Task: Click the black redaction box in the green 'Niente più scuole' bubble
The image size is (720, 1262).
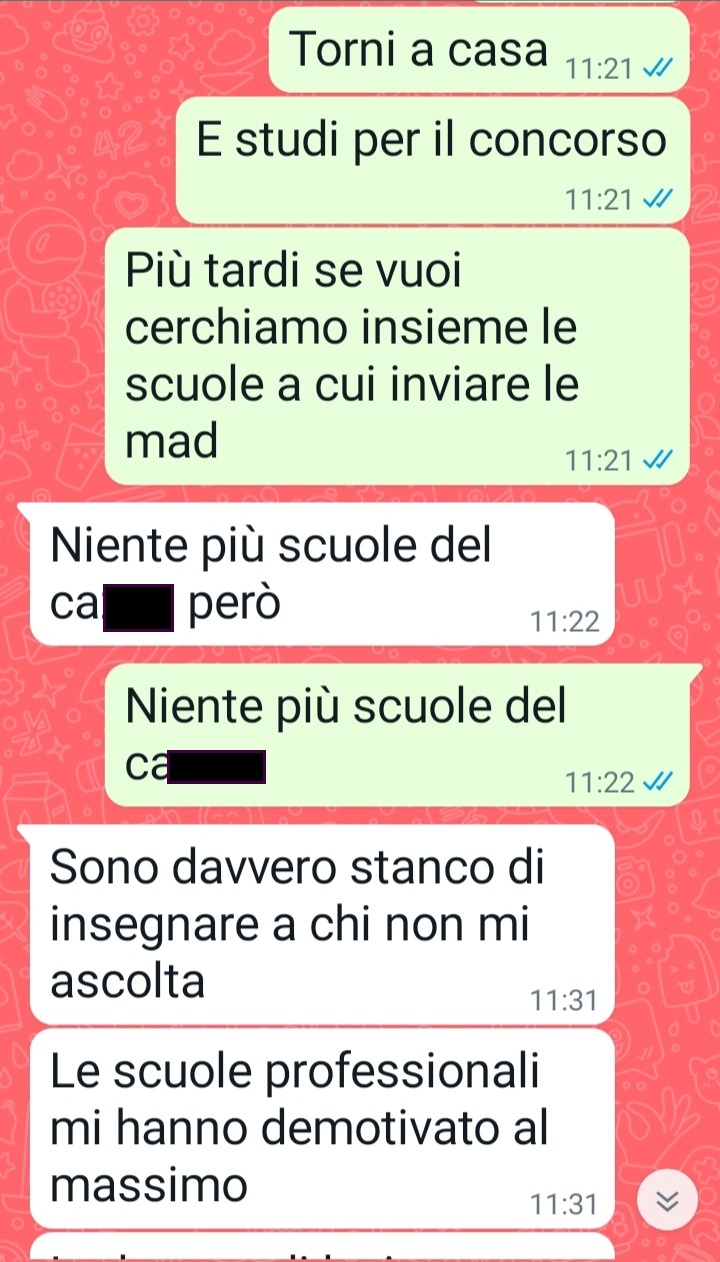Action: [216, 767]
